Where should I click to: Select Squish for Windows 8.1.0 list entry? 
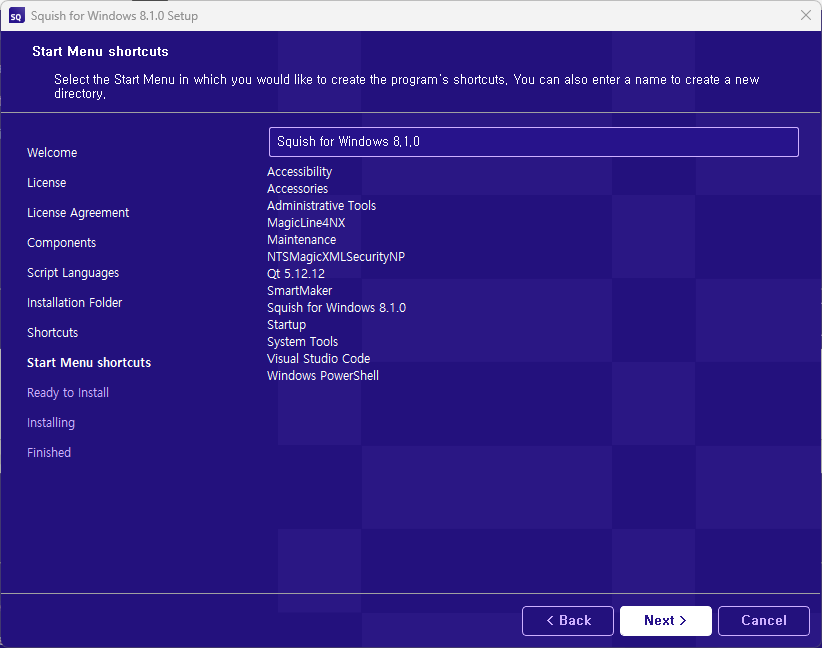tap(337, 308)
